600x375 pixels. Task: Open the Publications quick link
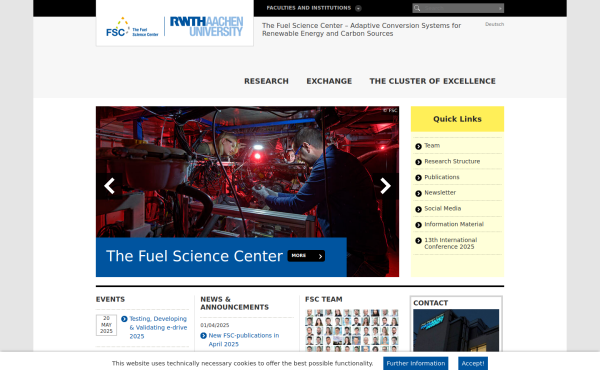[x=442, y=177]
